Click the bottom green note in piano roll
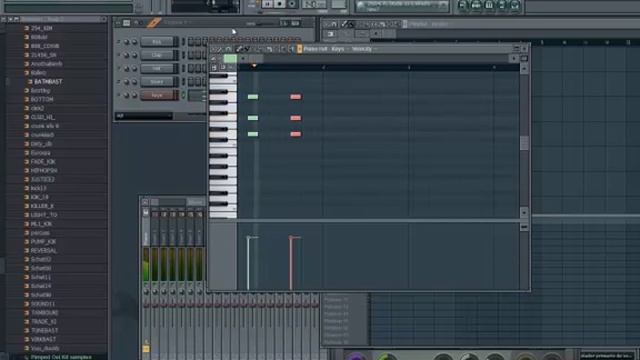The height and width of the screenshot is (360, 640). (253, 134)
